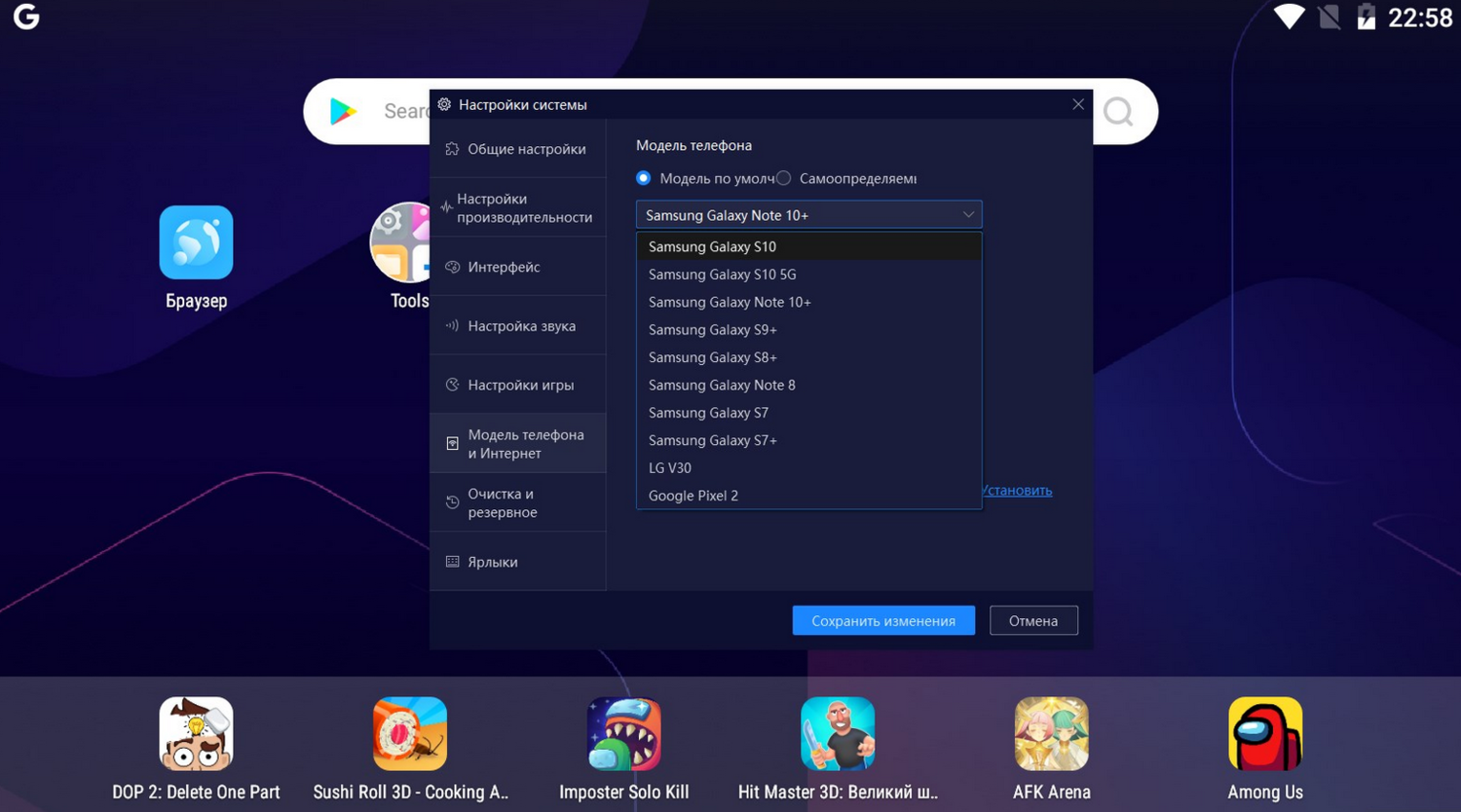
Task: Select Модель телефона и Интернет section
Action: pos(518,444)
